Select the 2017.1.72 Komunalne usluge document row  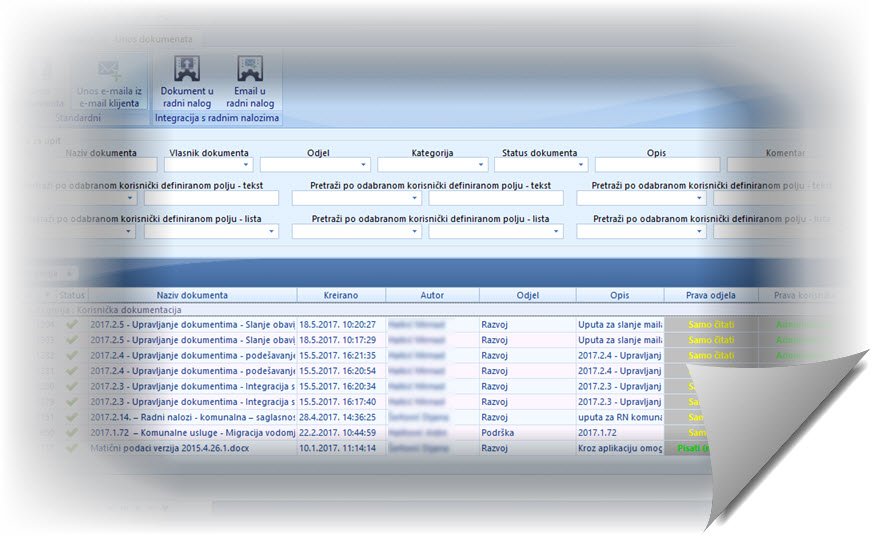(x=192, y=433)
